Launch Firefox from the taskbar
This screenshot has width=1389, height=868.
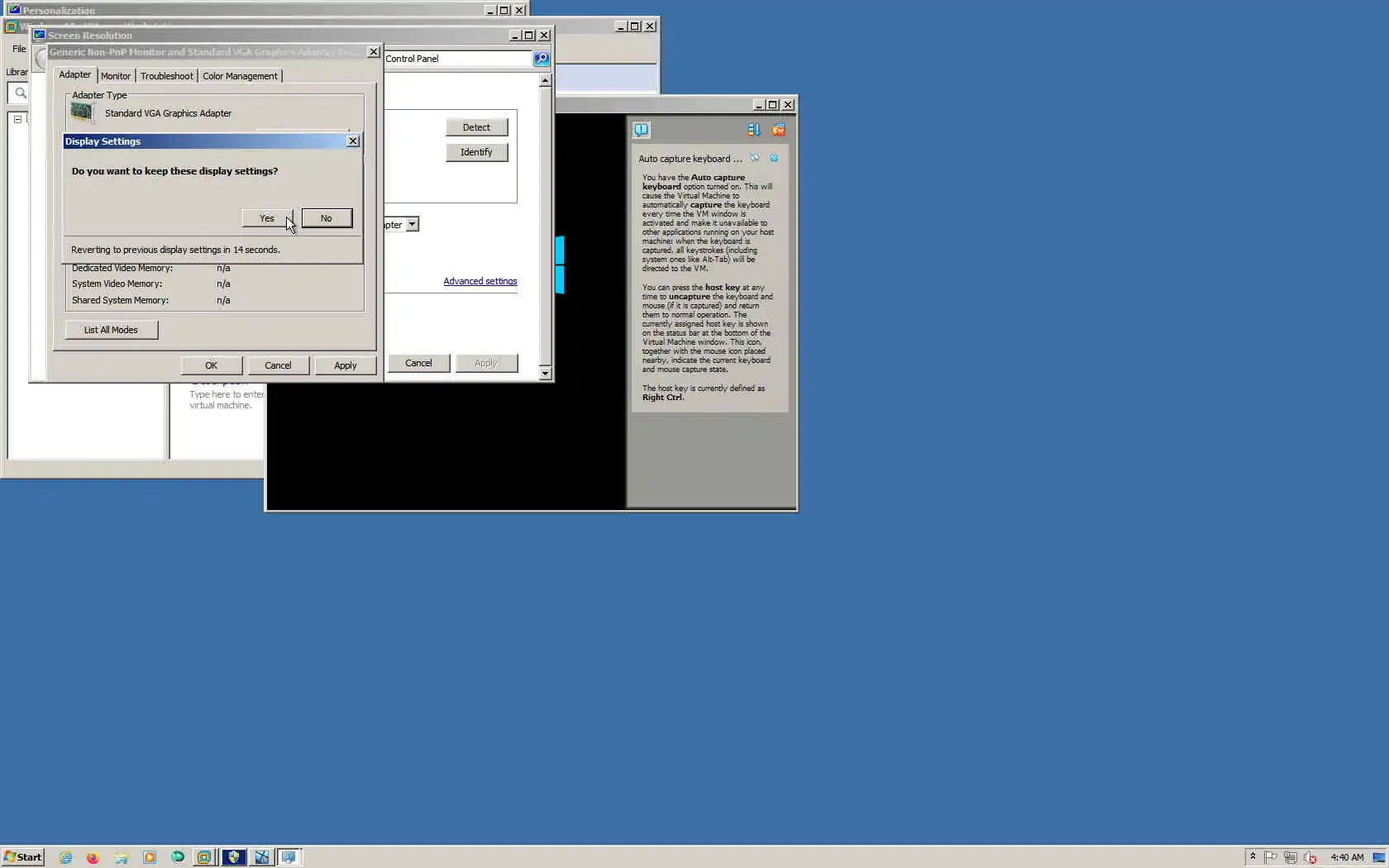pyautogui.click(x=93, y=857)
